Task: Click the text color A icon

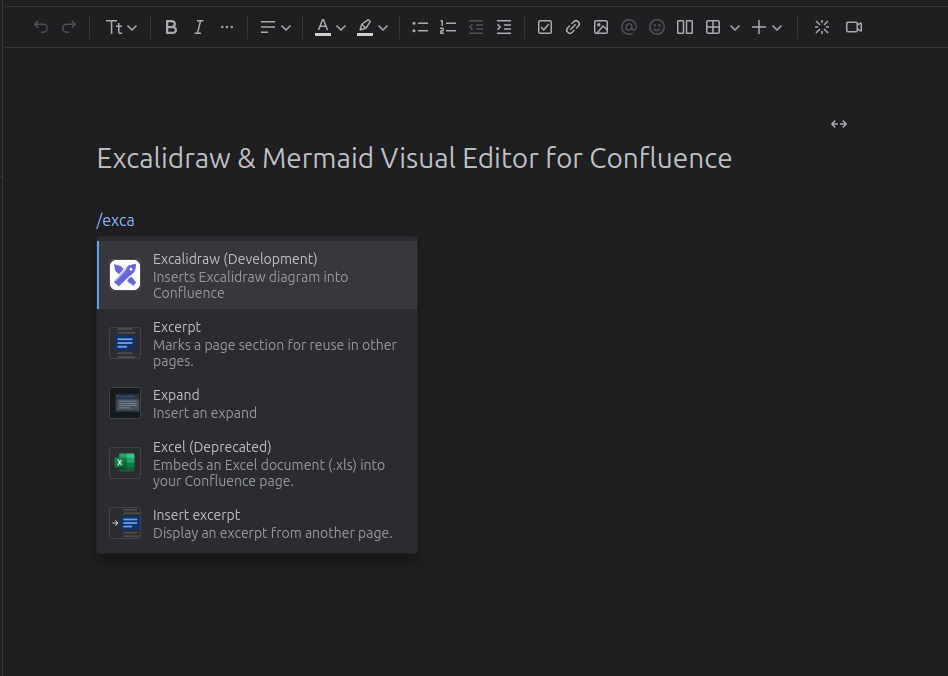Action: pyautogui.click(x=323, y=27)
